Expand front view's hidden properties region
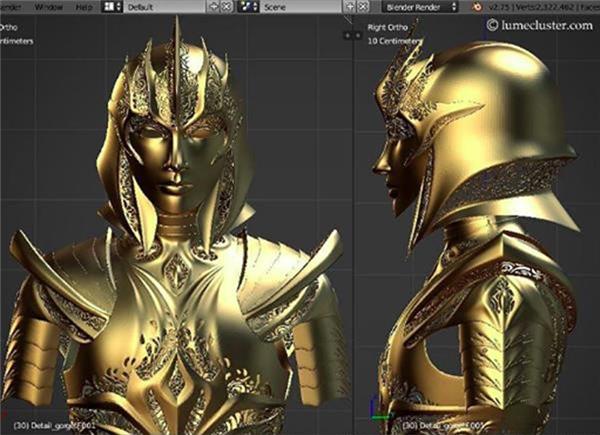Screen dimensions: 600x435 [347, 35]
